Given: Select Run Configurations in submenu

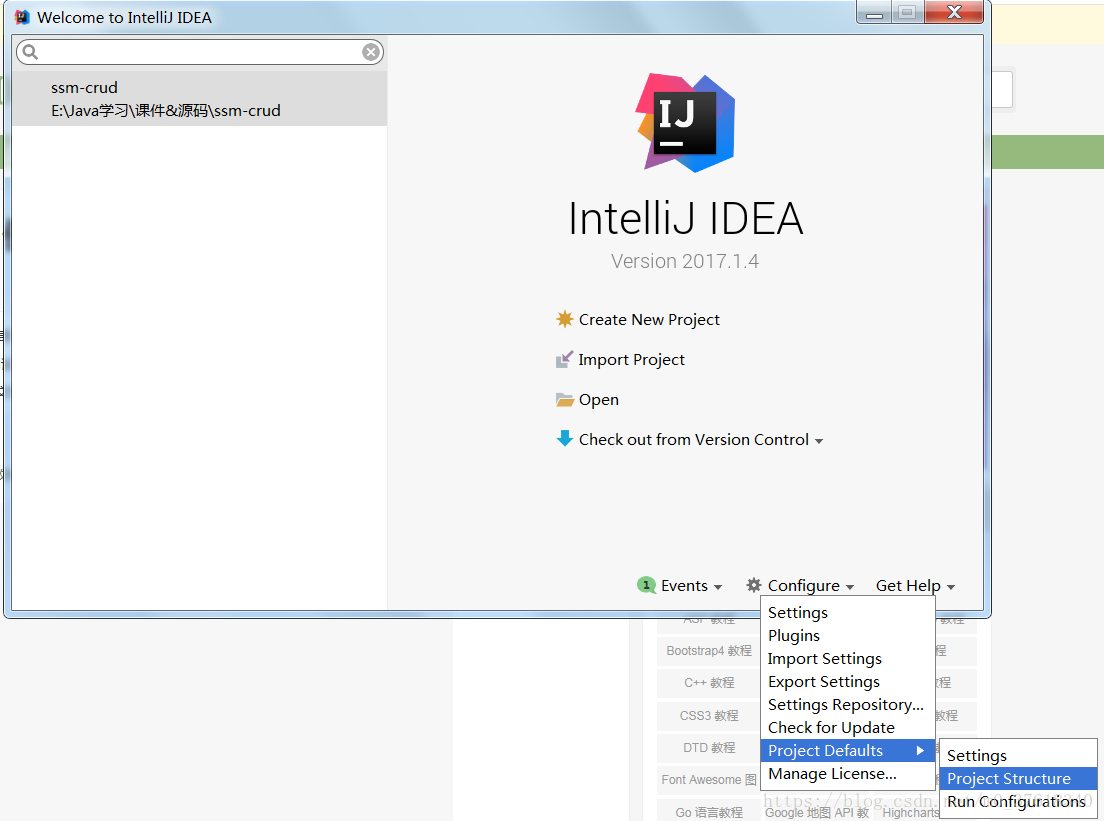Looking at the screenshot, I should (x=1019, y=801).
